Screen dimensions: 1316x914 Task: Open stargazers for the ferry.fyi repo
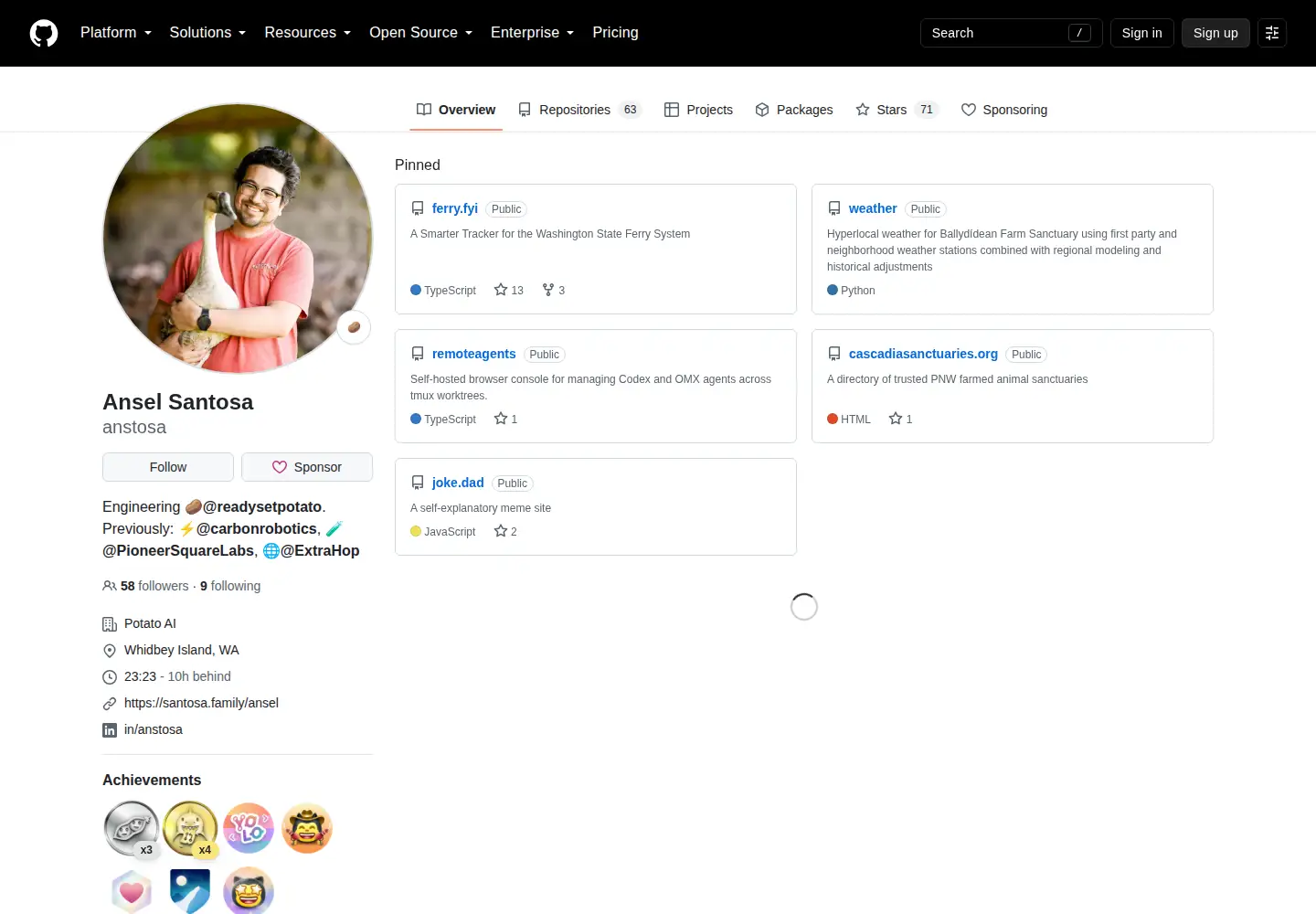[509, 290]
